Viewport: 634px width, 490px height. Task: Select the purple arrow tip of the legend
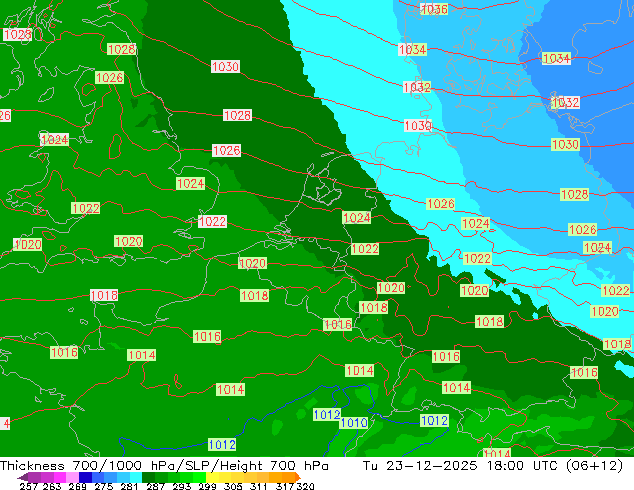(x=22, y=478)
